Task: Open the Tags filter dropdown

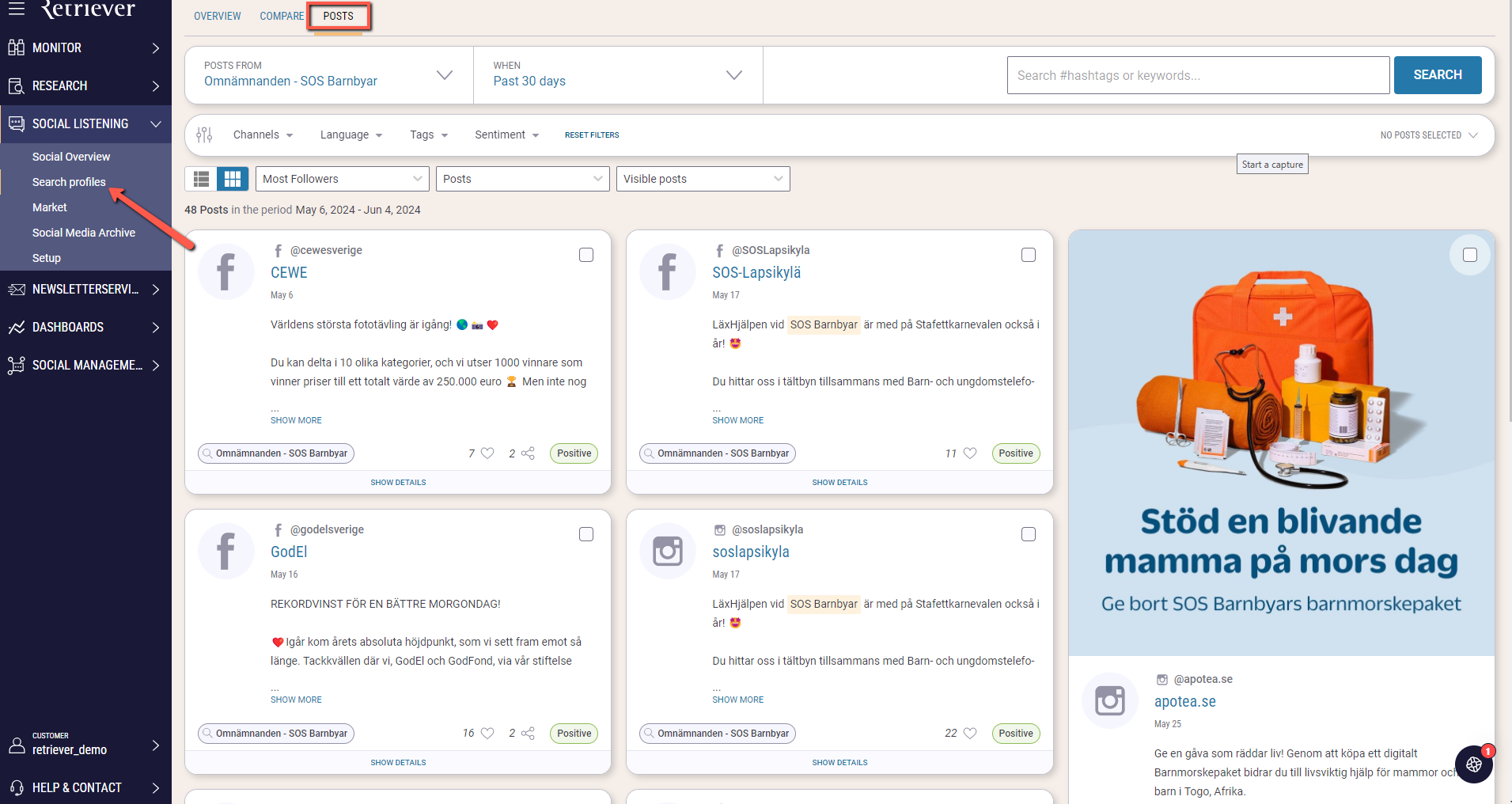Action: [x=429, y=135]
